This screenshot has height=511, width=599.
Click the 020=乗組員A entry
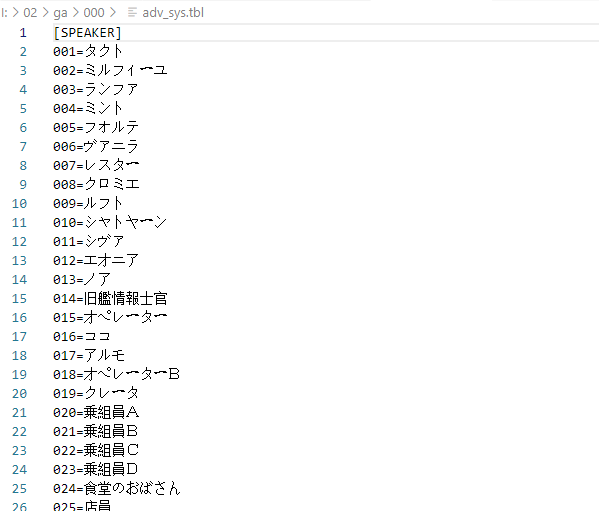coord(96,412)
